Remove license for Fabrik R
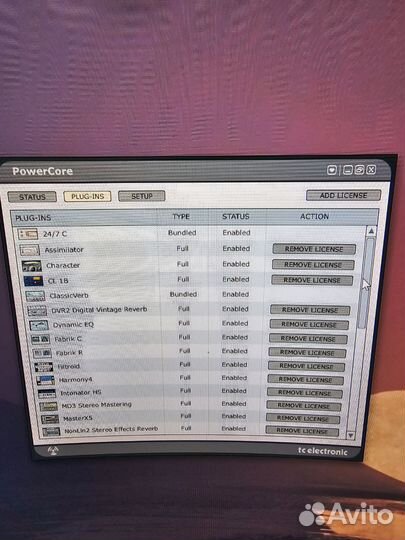The height and width of the screenshot is (540, 405). 307,353
